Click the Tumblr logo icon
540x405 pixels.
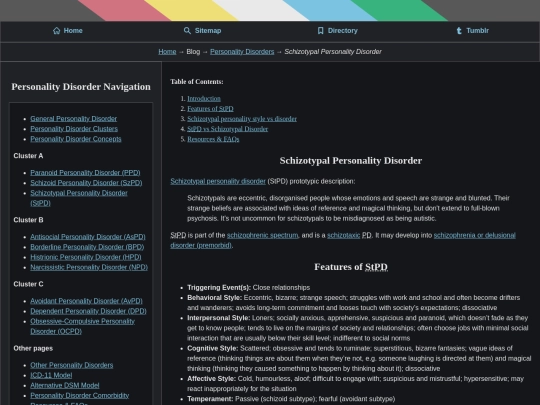(x=459, y=31)
